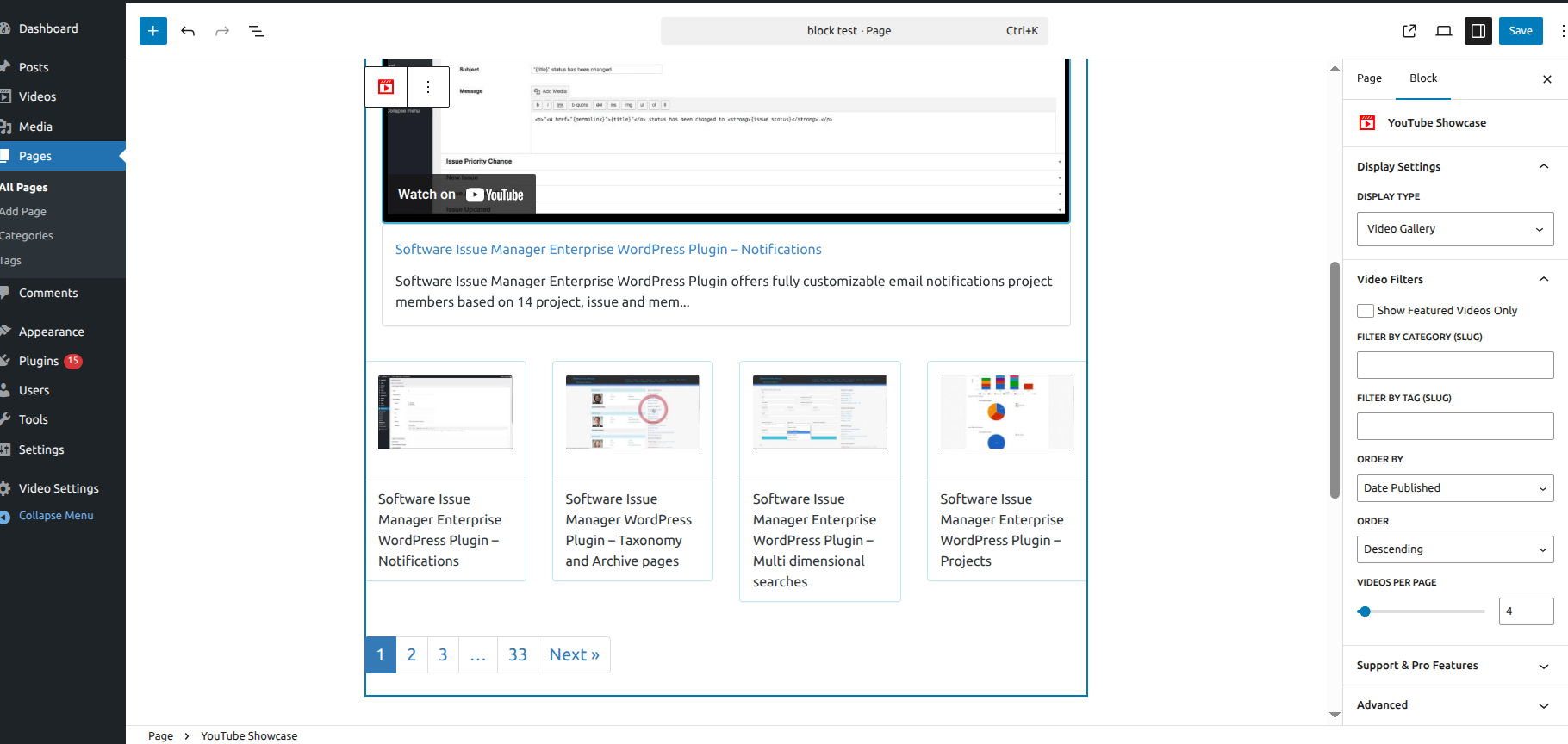Toggle the settings sidebar panel
The height and width of the screenshot is (744, 1568).
1478,31
